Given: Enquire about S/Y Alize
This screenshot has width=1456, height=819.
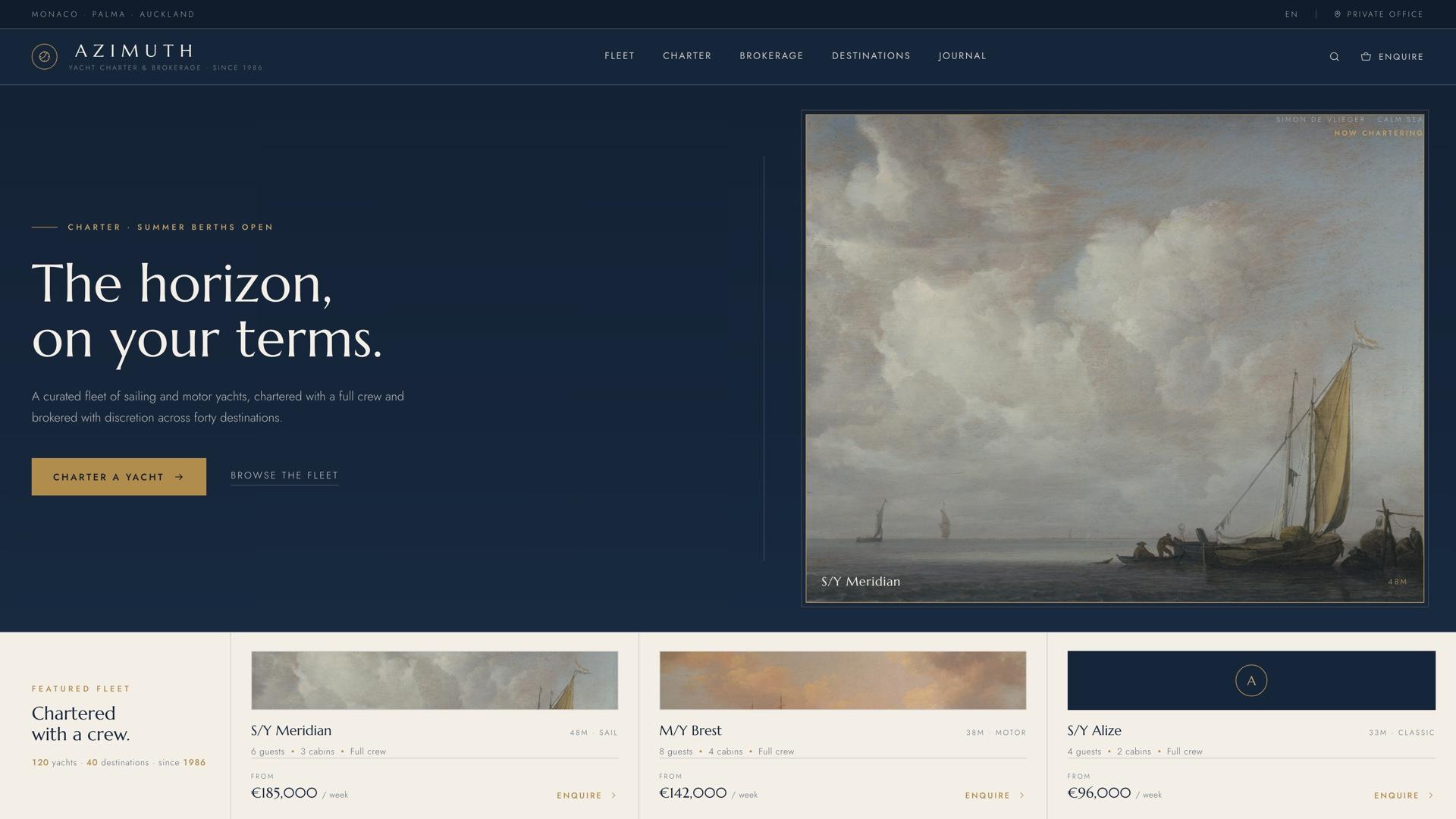Looking at the screenshot, I should (x=1403, y=795).
